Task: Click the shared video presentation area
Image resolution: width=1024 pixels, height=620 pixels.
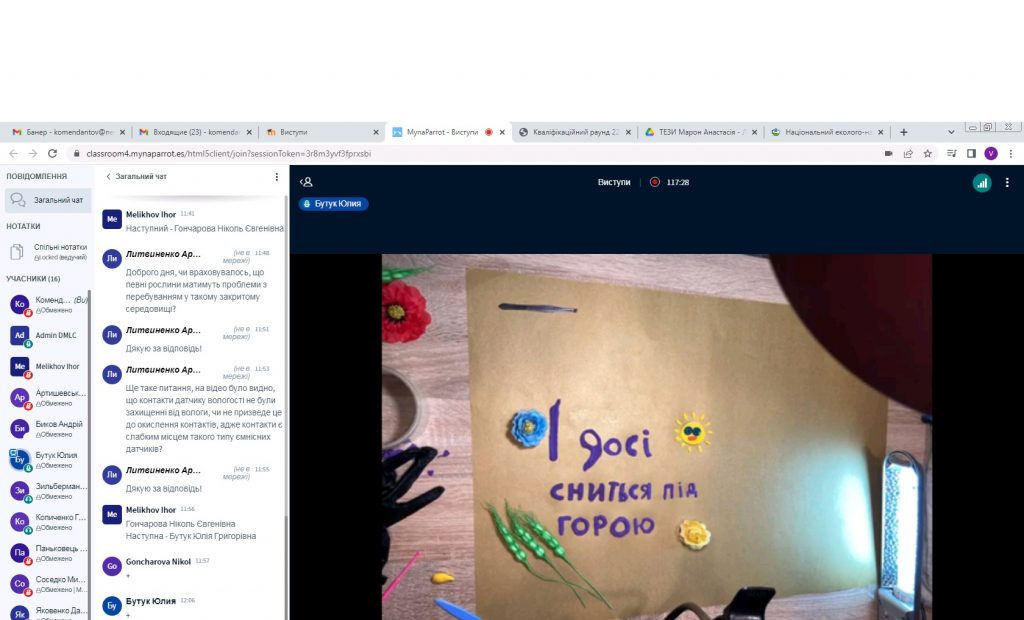Action: (x=656, y=435)
